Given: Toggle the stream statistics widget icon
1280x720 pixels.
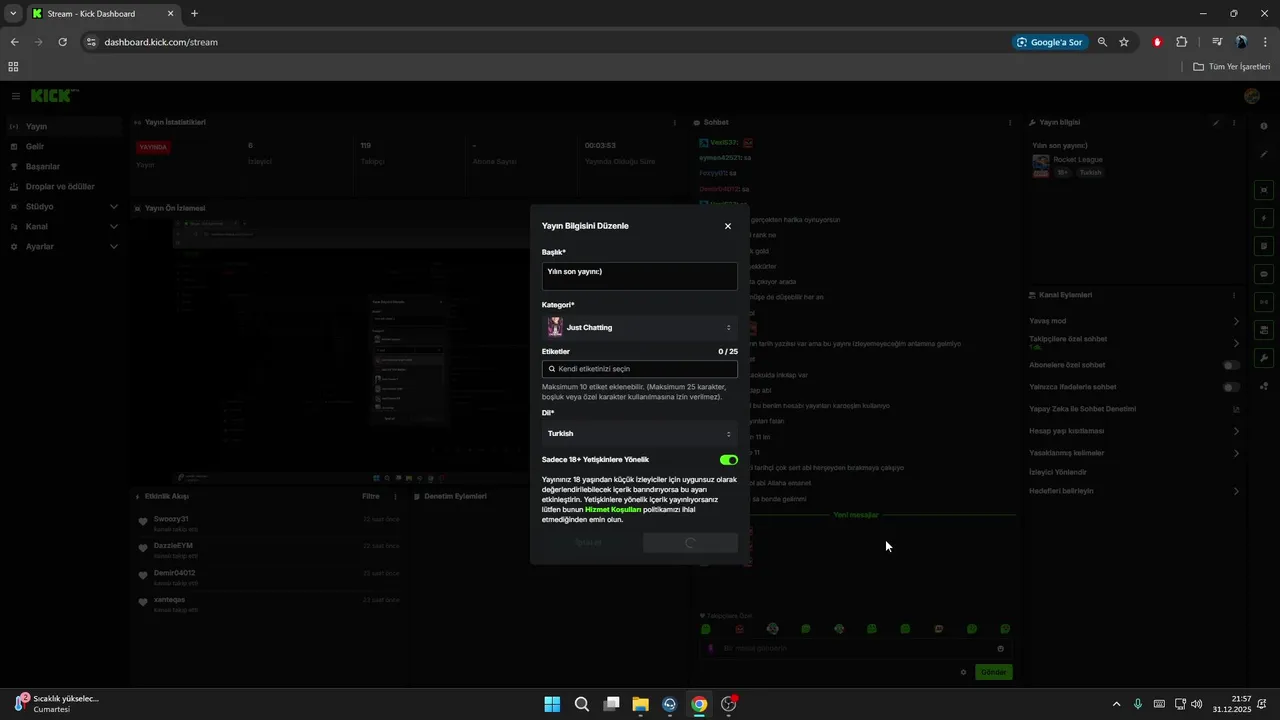Looking at the screenshot, I should 1264,302.
